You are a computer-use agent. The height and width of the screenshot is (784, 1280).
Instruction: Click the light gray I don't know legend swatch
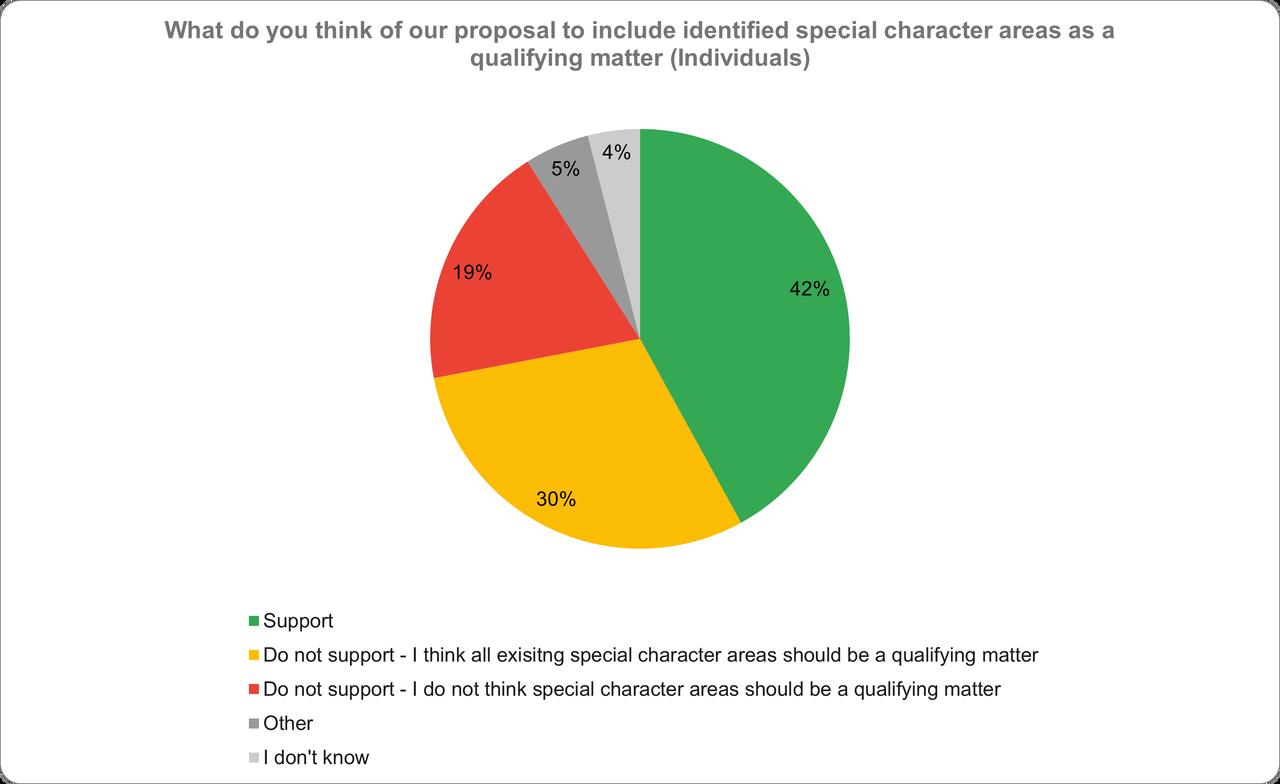(x=254, y=758)
